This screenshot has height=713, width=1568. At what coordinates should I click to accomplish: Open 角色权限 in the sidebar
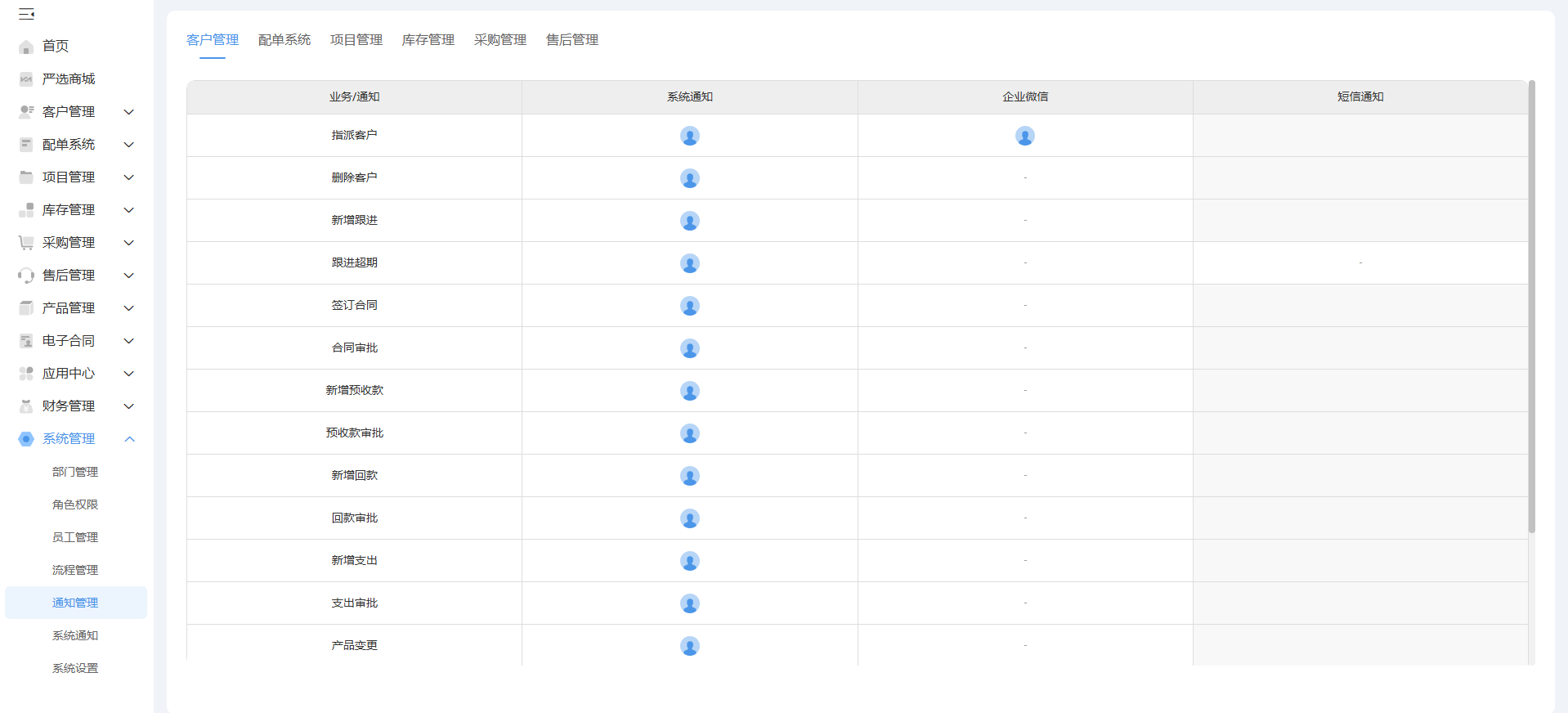(75, 504)
